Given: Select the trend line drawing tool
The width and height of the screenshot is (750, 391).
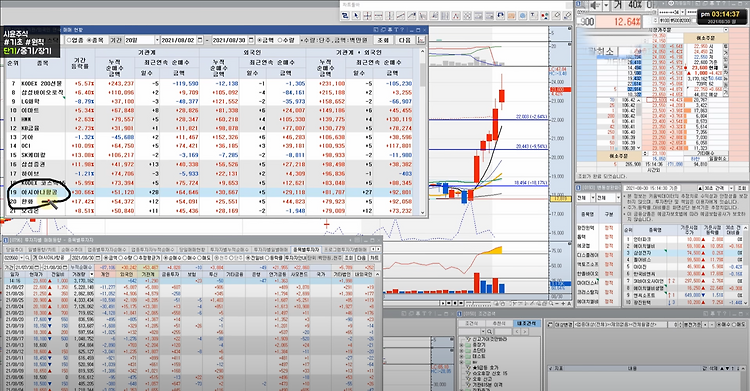Looking at the screenshot, I should [x=401, y=16].
